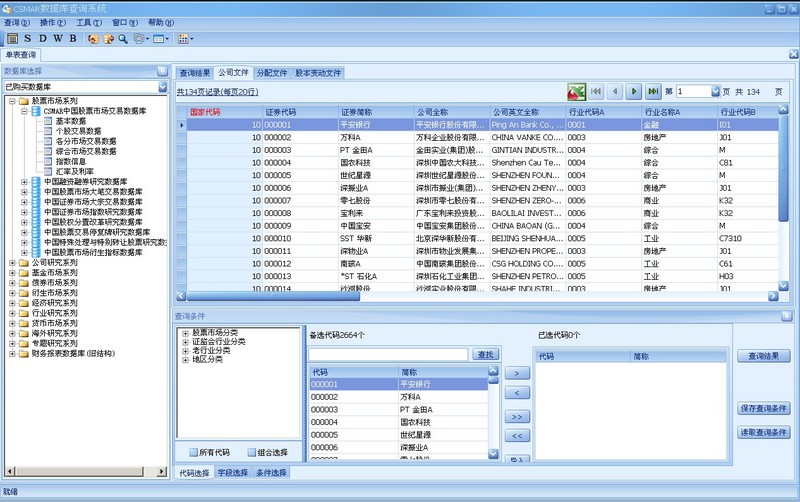Viewport: 800px width, 502px height.
Task: Expand the 股票市场分类 condition node
Action: coord(186,333)
